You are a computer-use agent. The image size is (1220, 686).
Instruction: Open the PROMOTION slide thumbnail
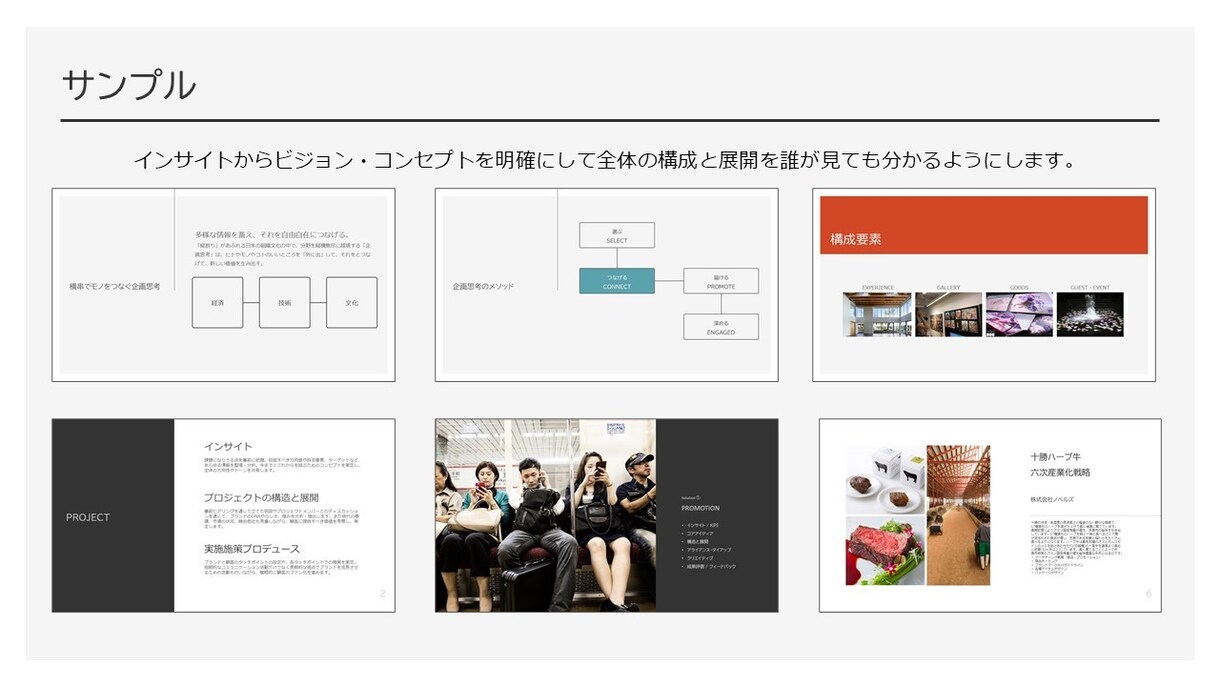[x=606, y=515]
